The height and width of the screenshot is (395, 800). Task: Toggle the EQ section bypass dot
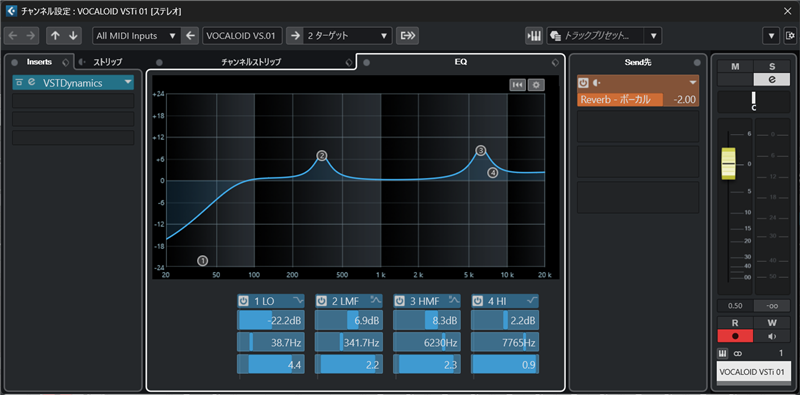tap(366, 62)
